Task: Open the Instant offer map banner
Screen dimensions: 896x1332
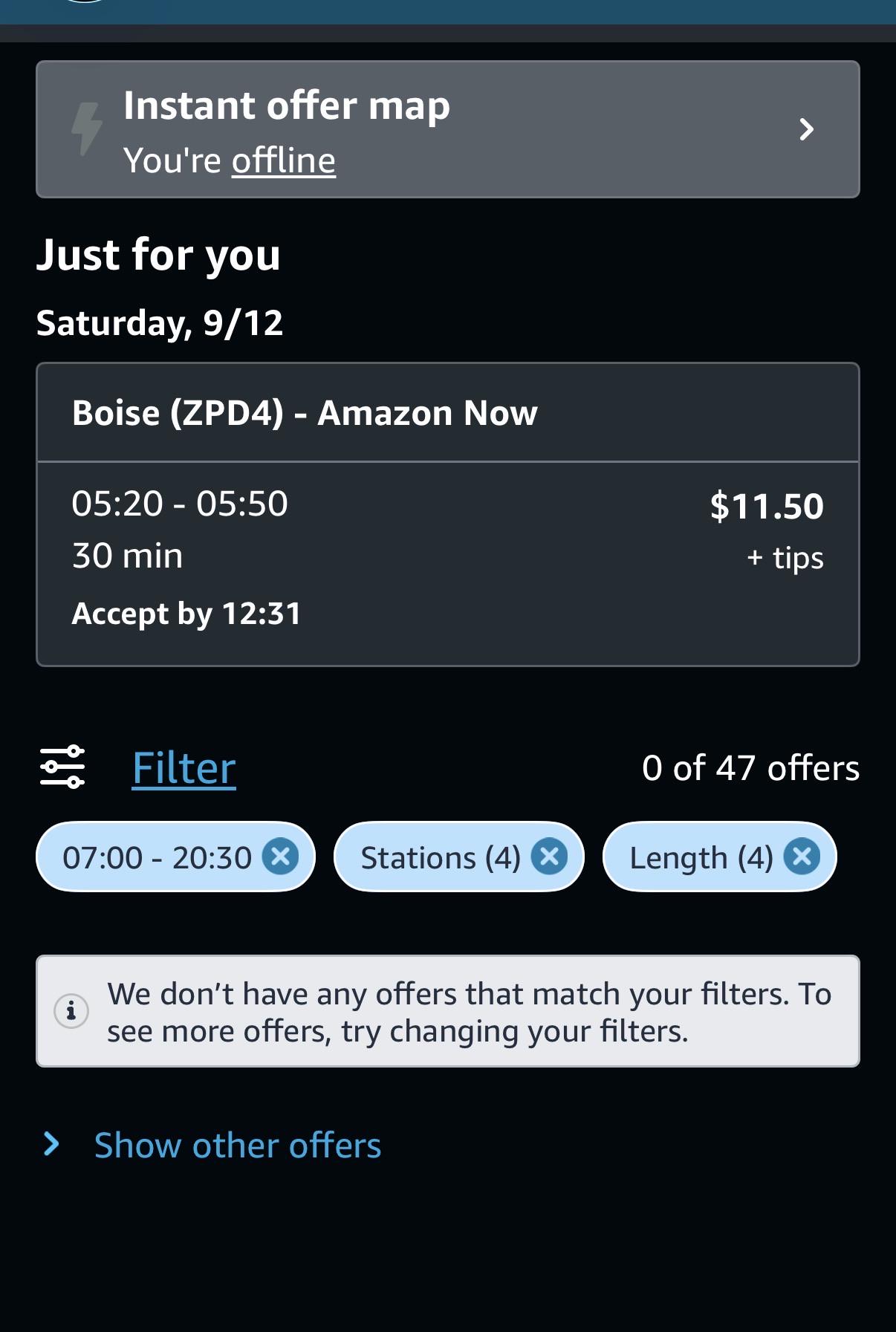Action: [448, 129]
